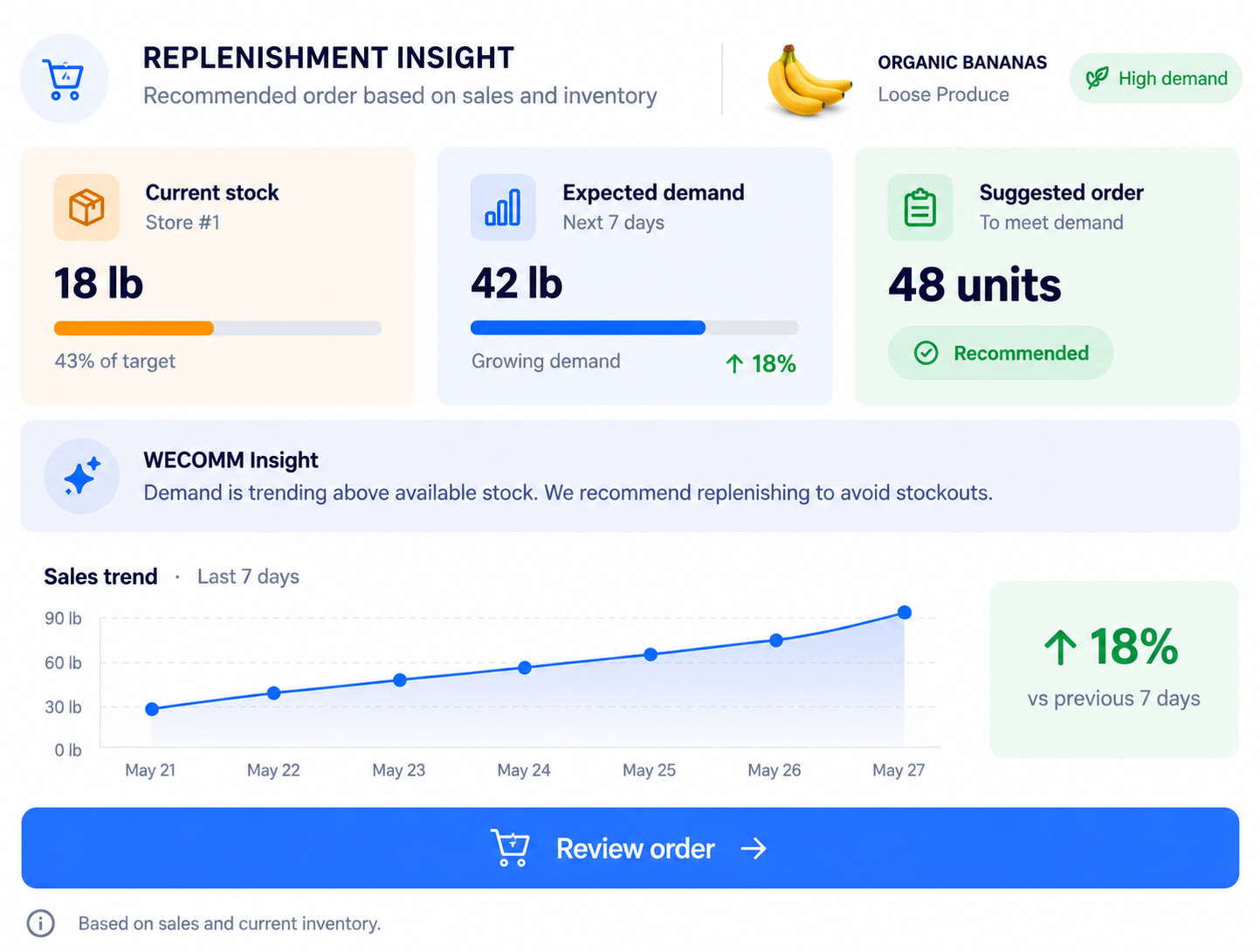
Task: Click the shopping cart replenishment icon
Action: coord(65,79)
